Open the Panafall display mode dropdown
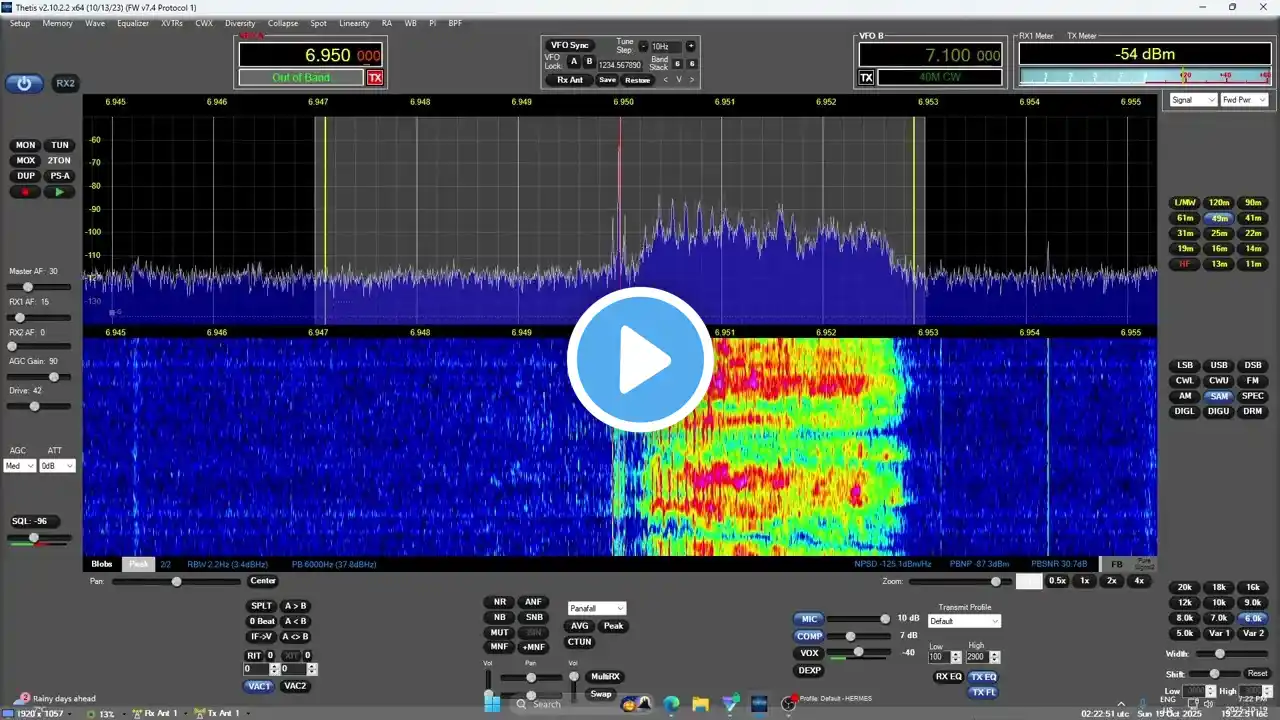Screen dimensions: 1280x720 597,608
